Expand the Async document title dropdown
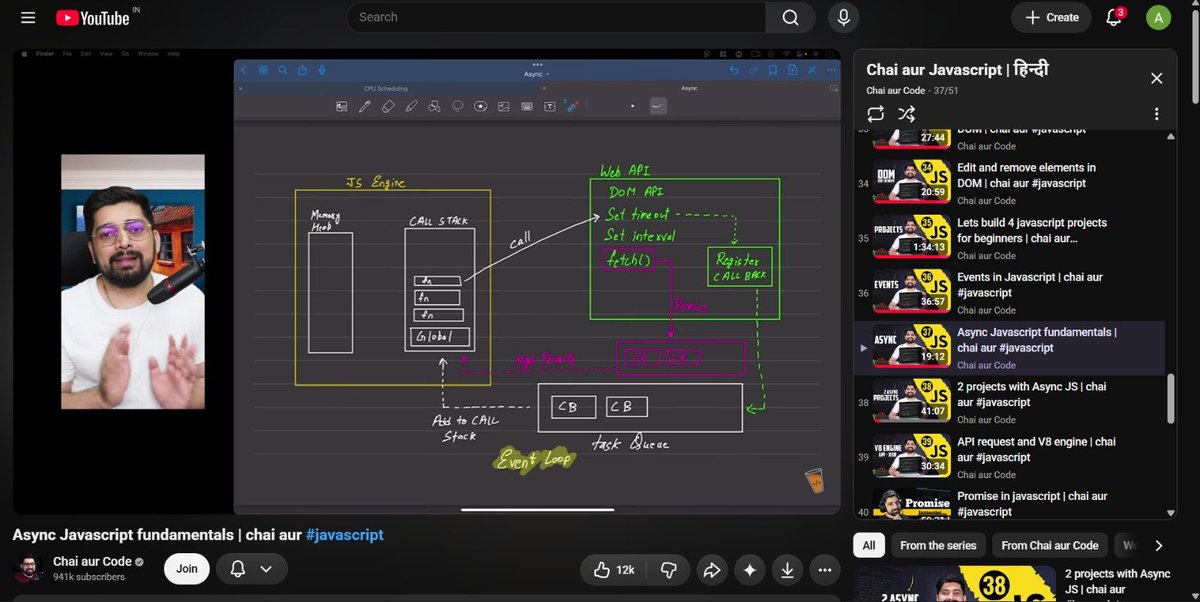Viewport: 1200px width, 602px height. pos(537,74)
